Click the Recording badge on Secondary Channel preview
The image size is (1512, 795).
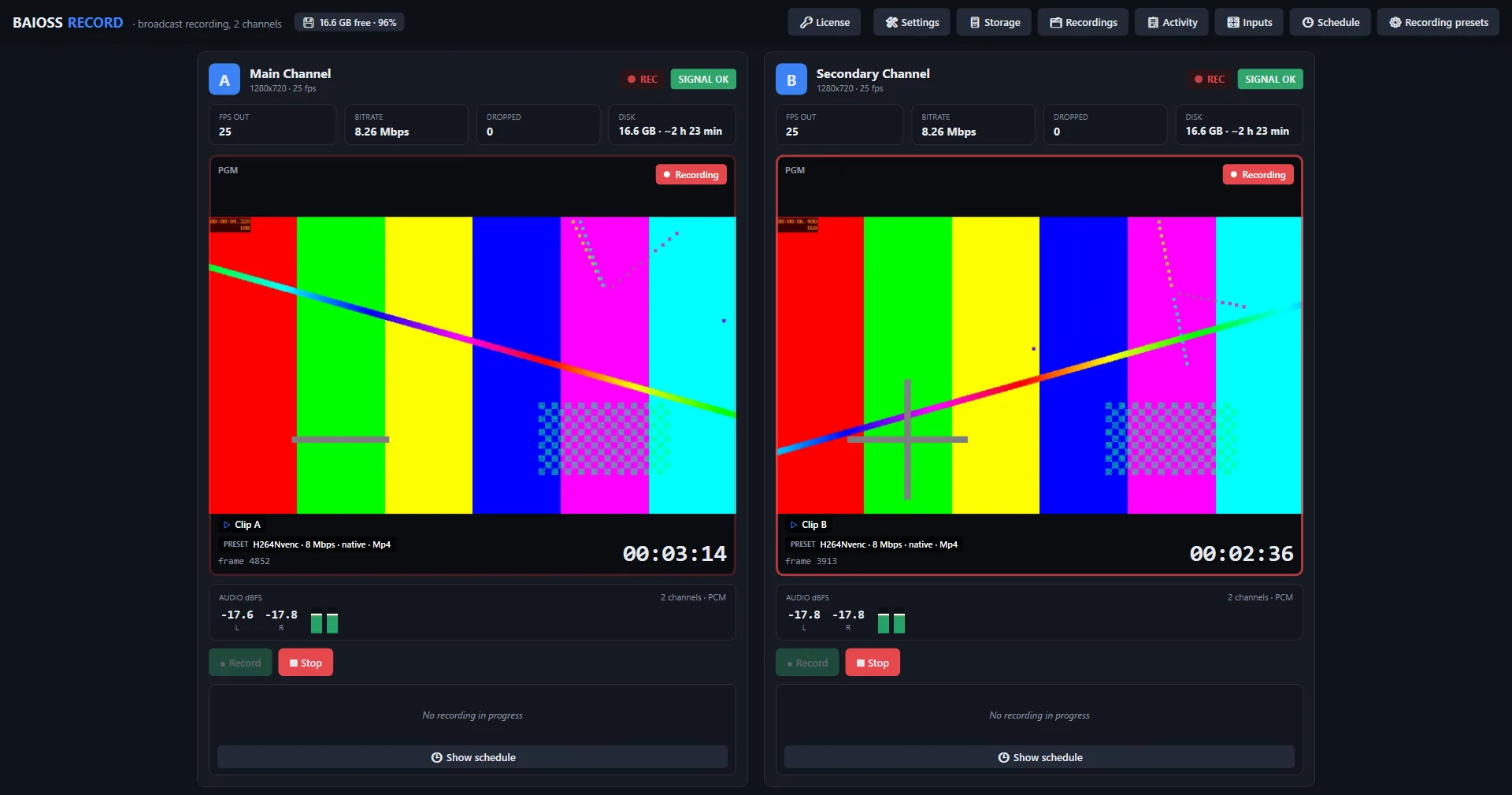[x=1258, y=174]
